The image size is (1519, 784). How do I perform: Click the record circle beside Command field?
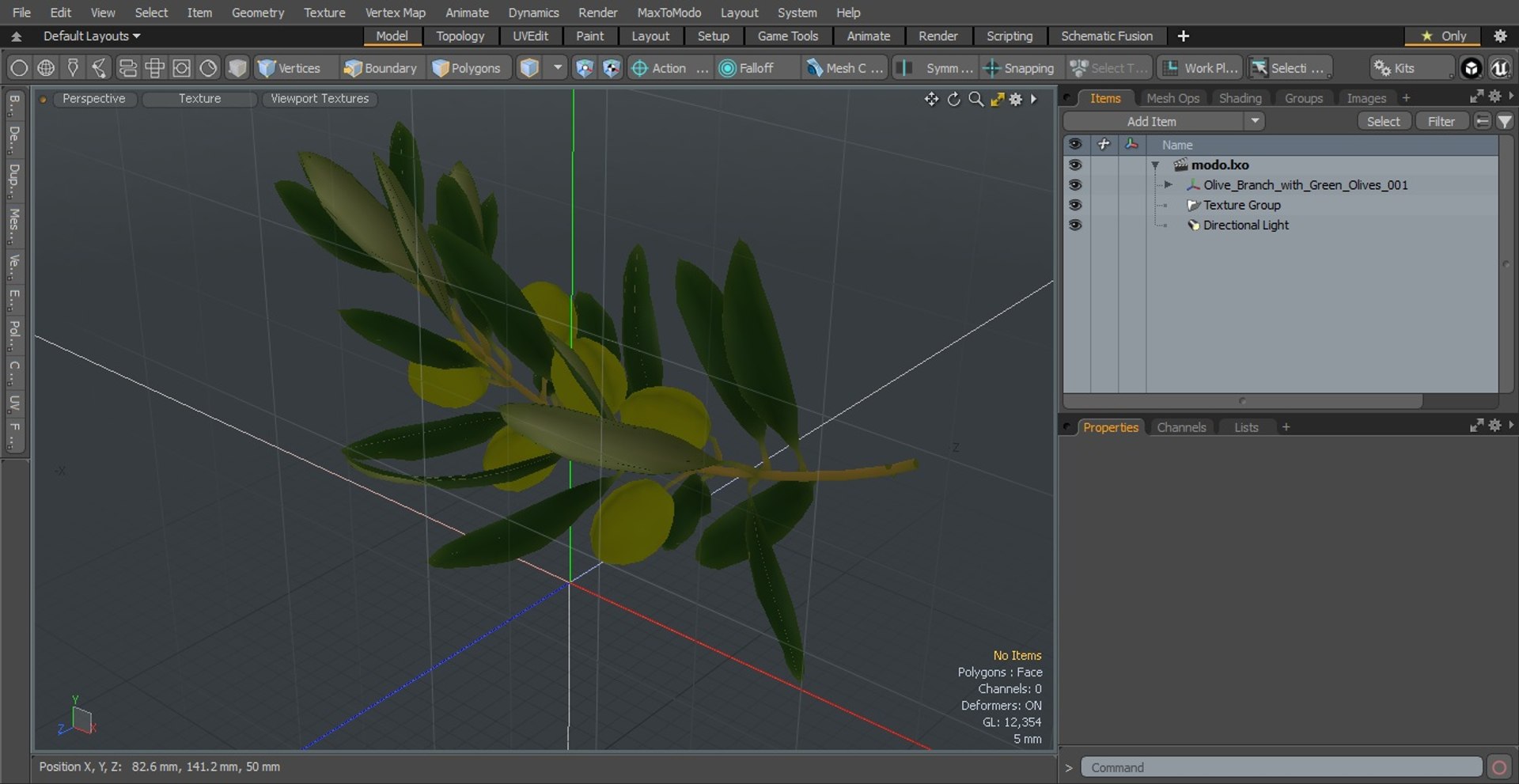click(1498, 767)
